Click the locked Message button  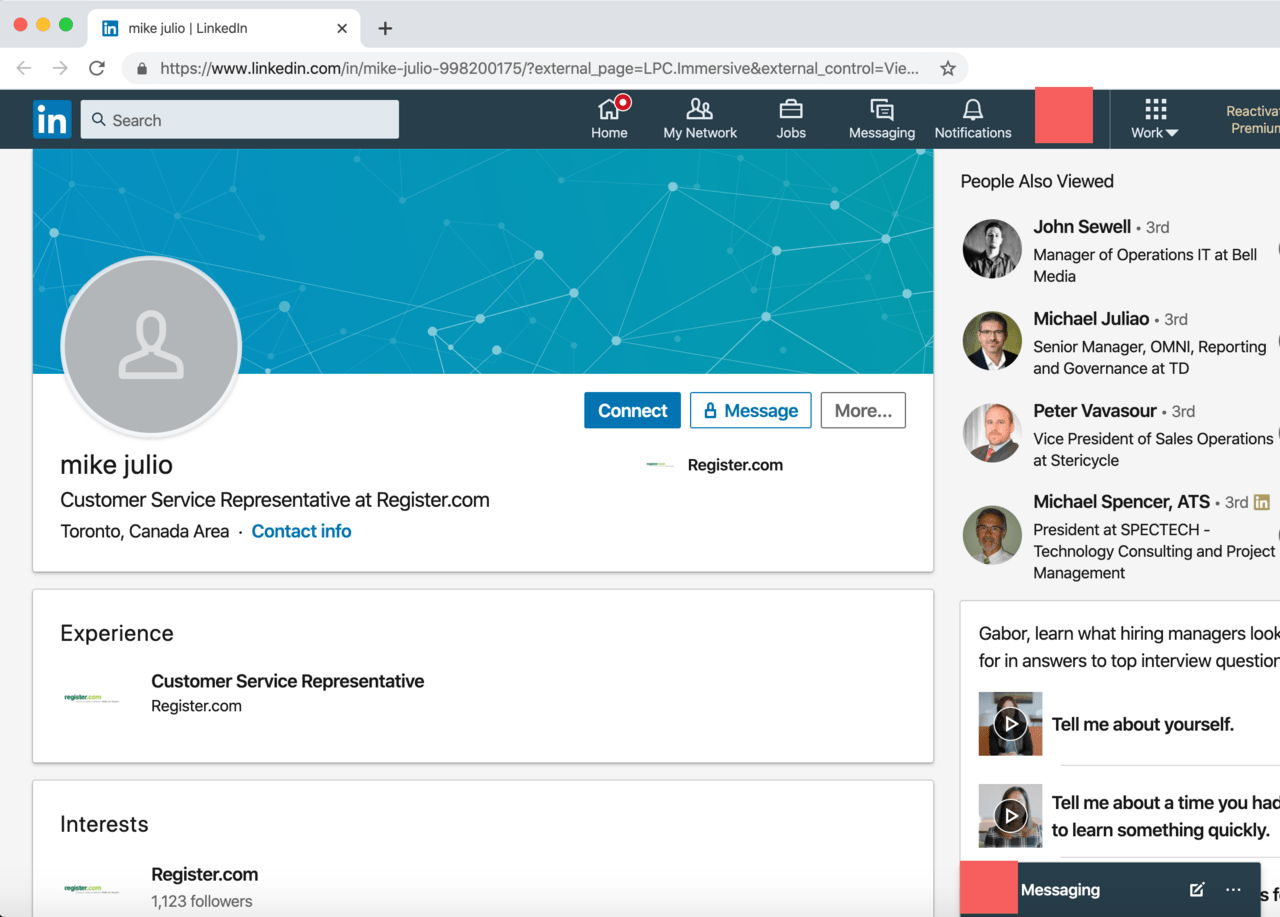(750, 410)
